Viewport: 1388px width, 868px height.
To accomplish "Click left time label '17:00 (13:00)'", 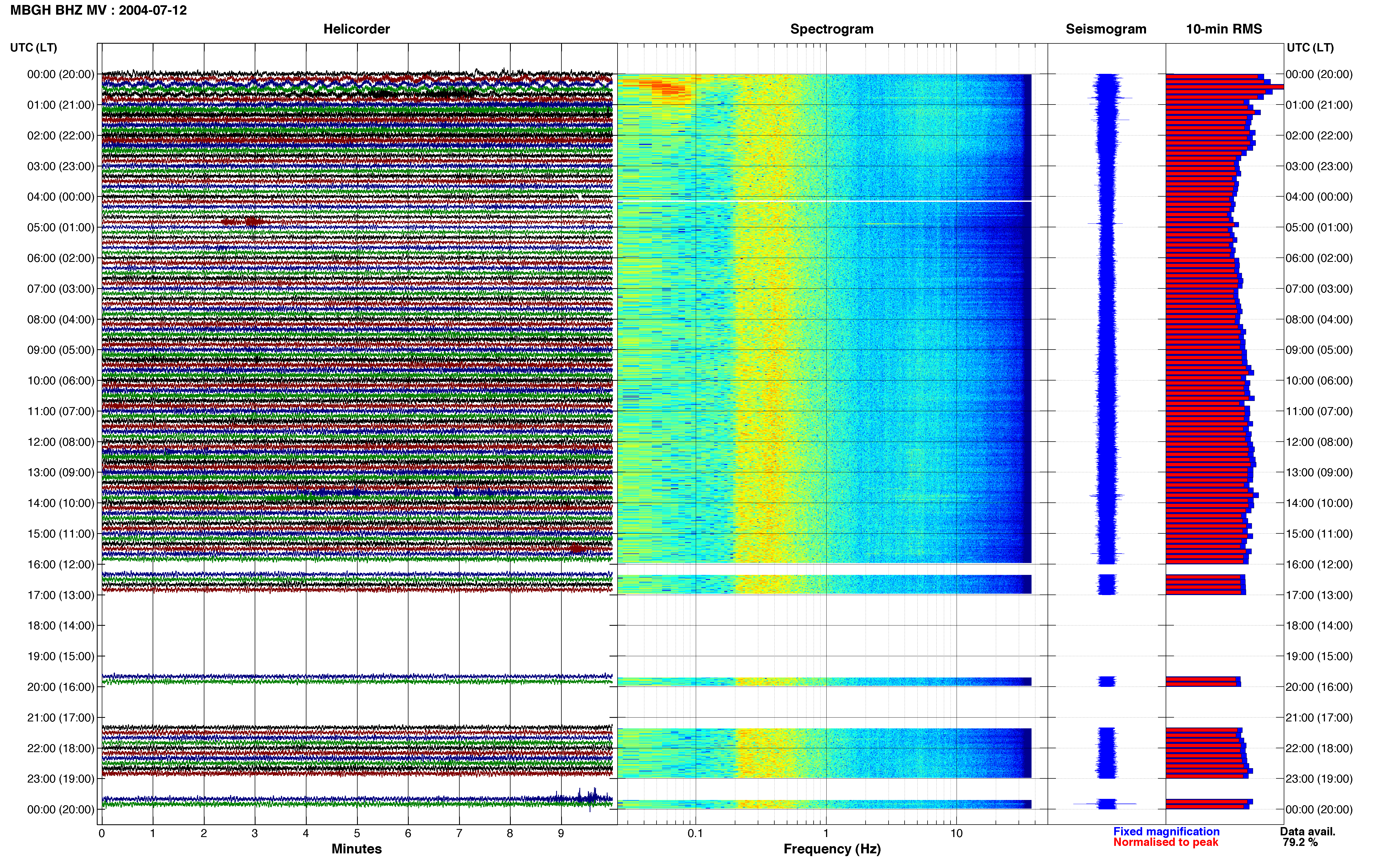I will coord(61,595).
